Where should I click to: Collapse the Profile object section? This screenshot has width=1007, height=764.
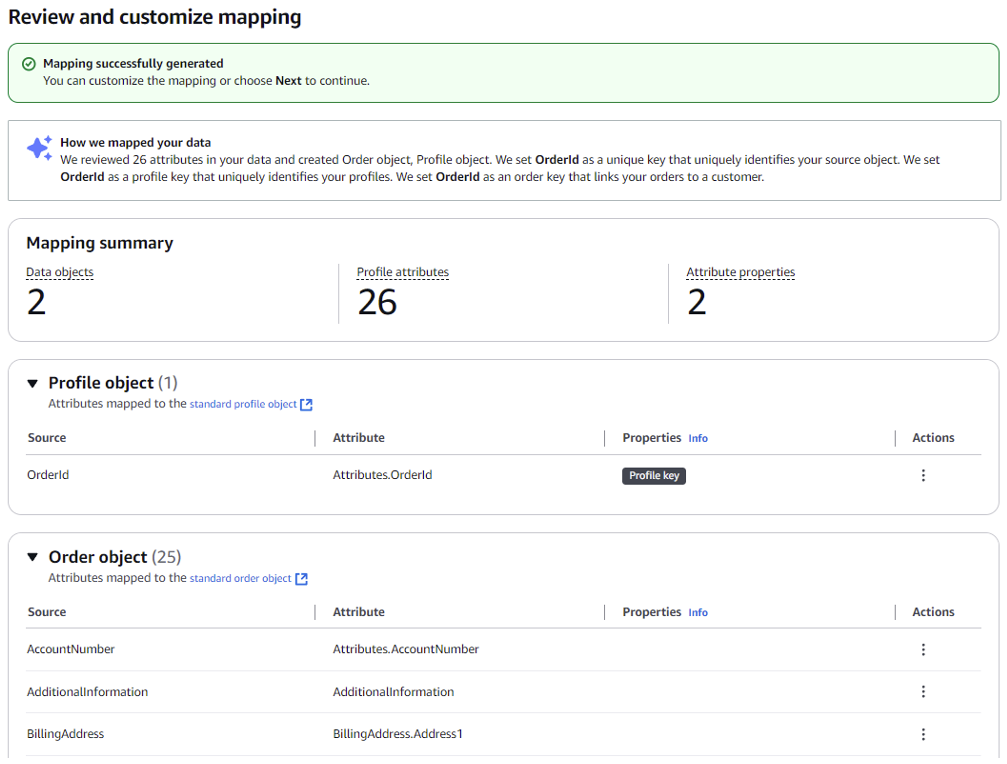click(32, 382)
